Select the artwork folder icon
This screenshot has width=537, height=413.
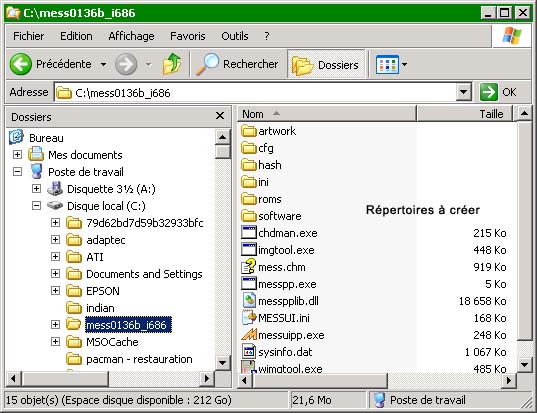[249, 131]
